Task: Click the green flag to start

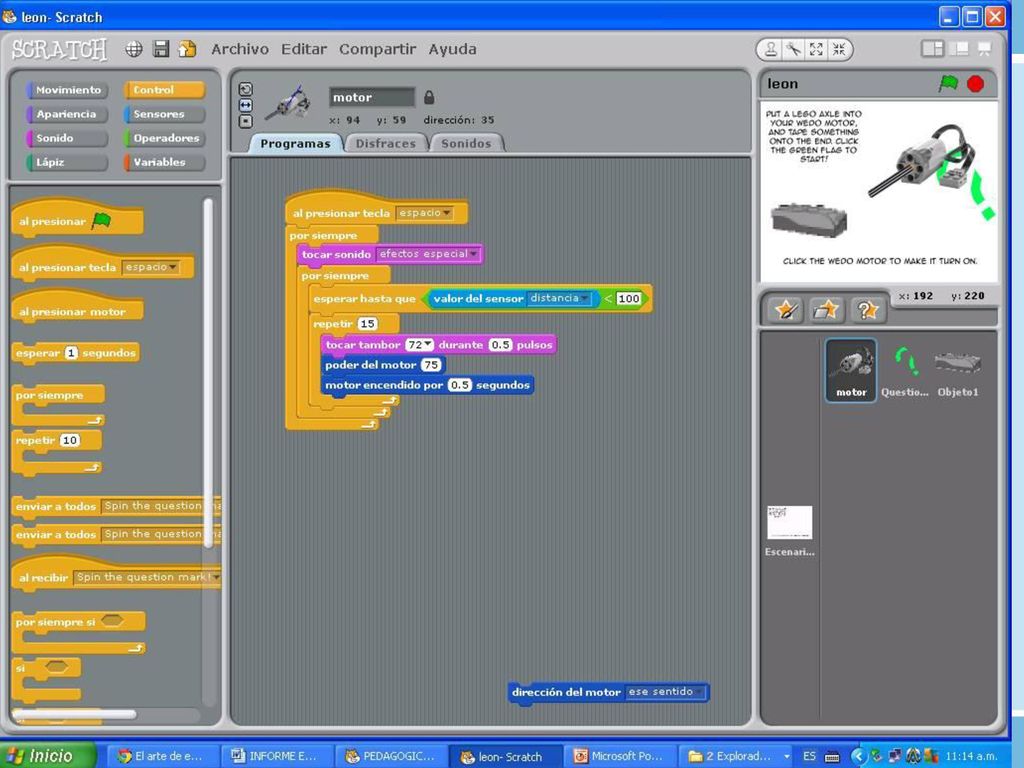Action: 948,84
